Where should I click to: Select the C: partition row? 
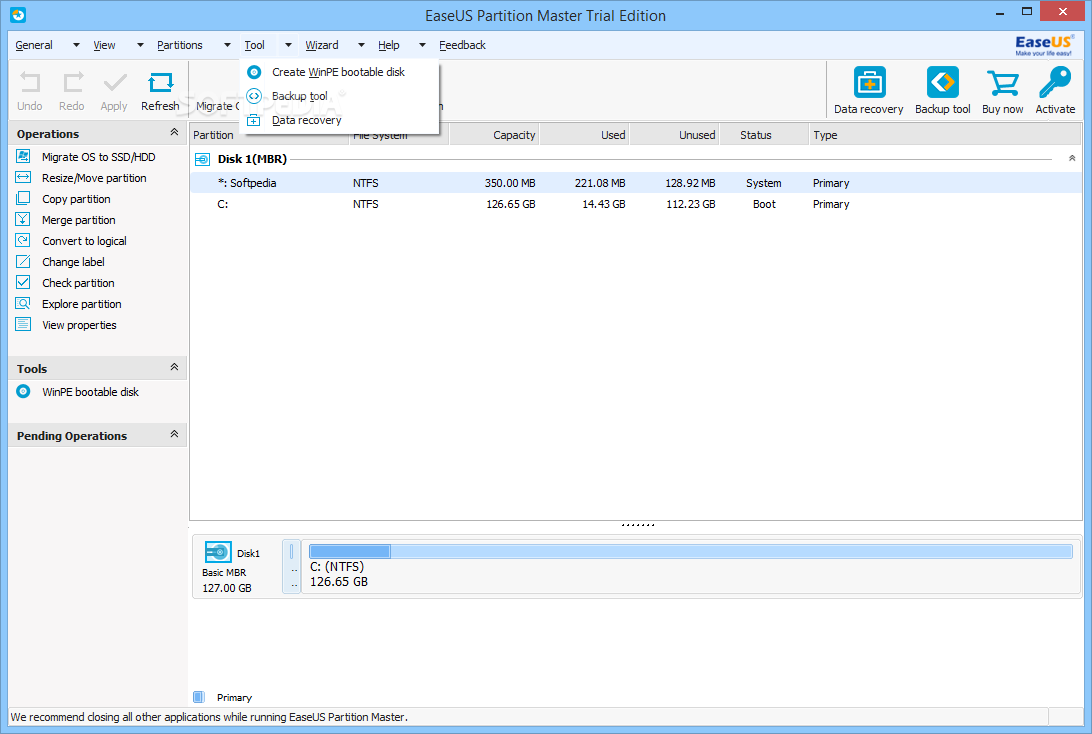click(x=636, y=204)
